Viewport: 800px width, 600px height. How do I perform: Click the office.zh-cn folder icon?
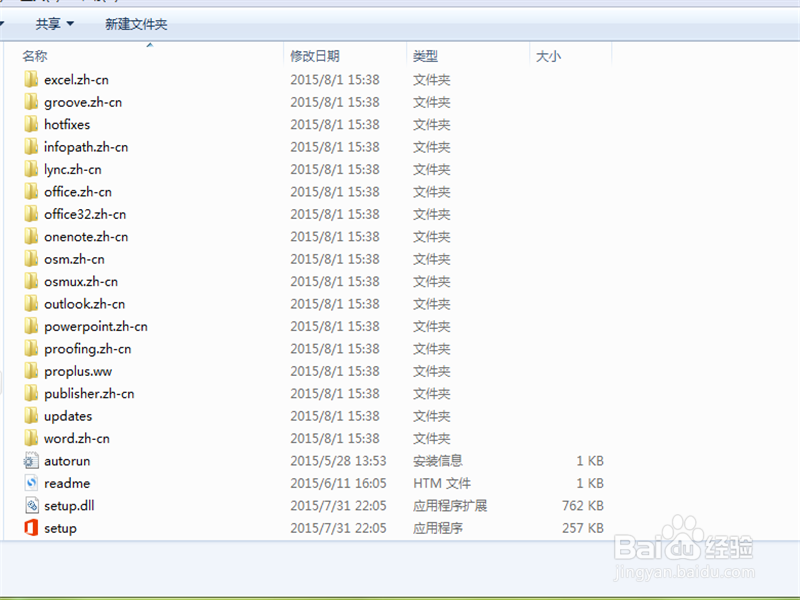[31, 191]
